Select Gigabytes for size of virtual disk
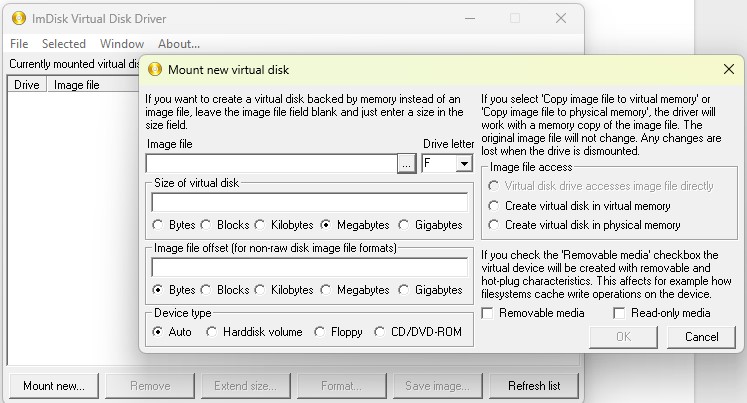The height and width of the screenshot is (403, 747). pos(406,225)
